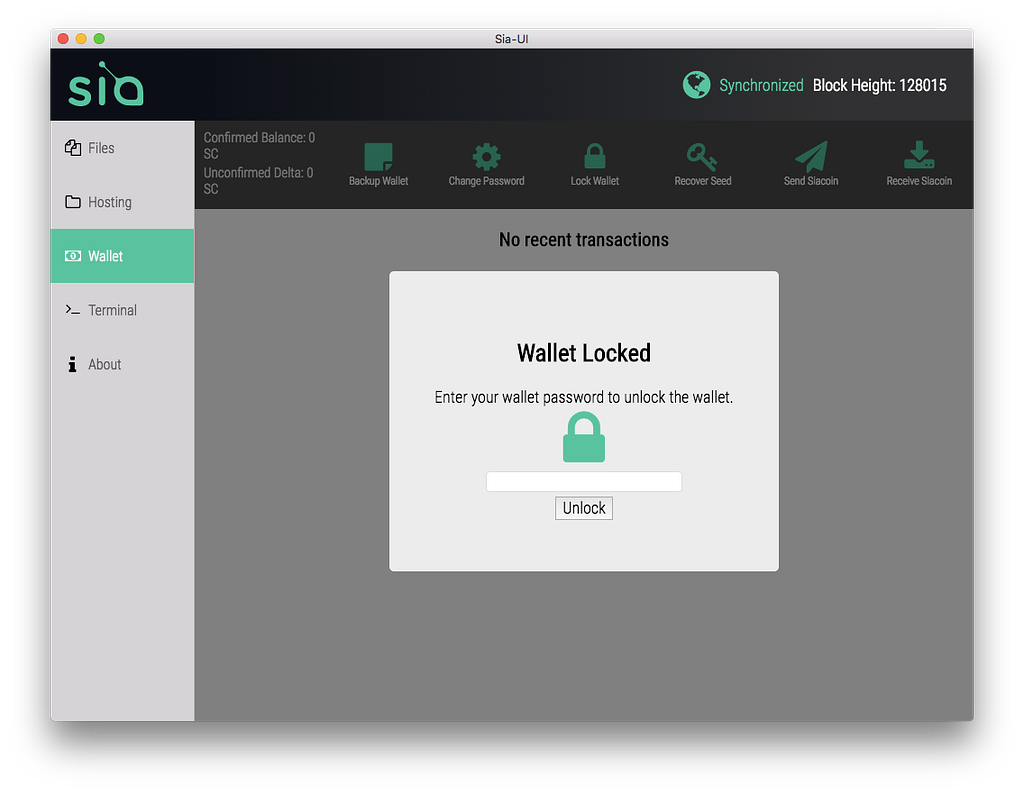Click Block Height: 128015 text
This screenshot has height=793, width=1024.
(879, 86)
